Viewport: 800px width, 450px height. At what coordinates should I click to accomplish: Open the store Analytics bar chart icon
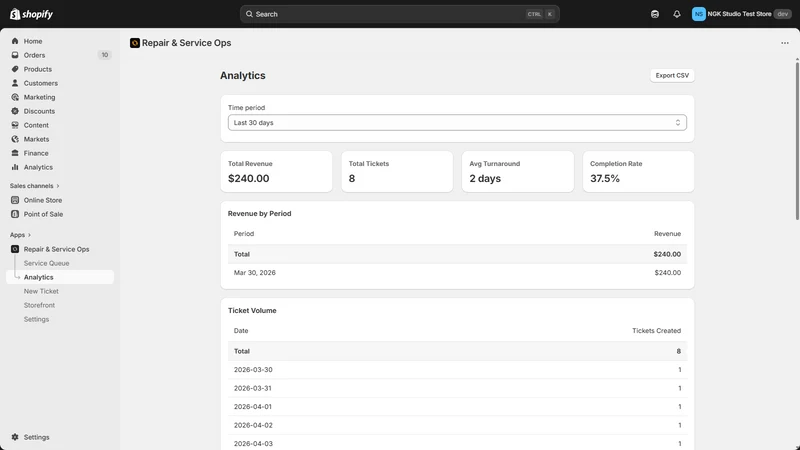15,167
